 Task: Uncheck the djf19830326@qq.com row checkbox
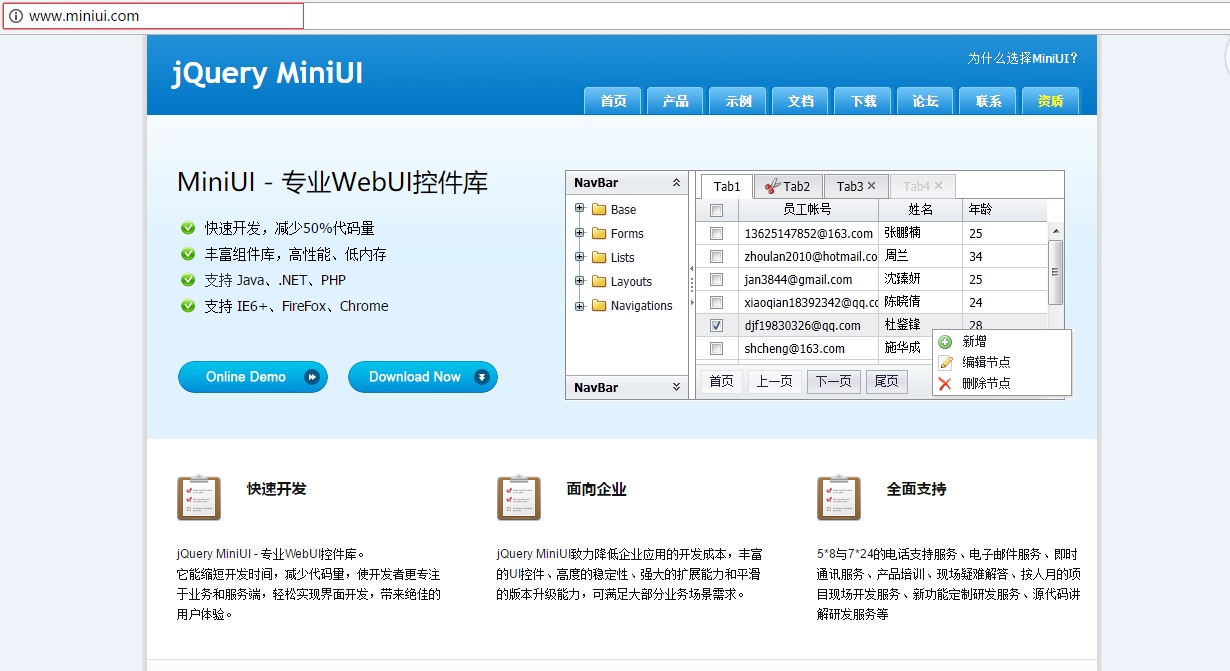[716, 325]
